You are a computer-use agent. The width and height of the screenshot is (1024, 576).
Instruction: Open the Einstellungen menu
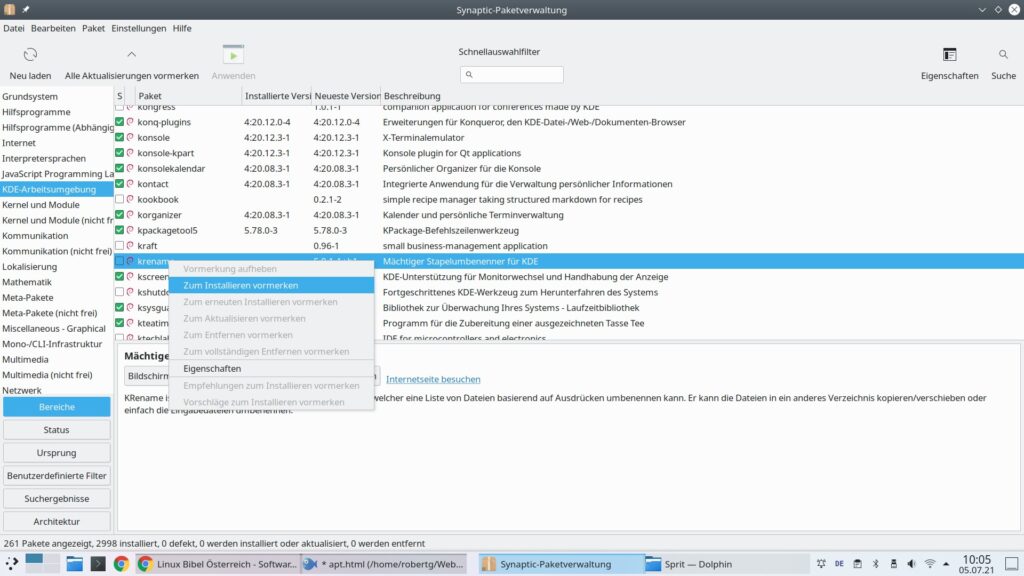click(138, 28)
